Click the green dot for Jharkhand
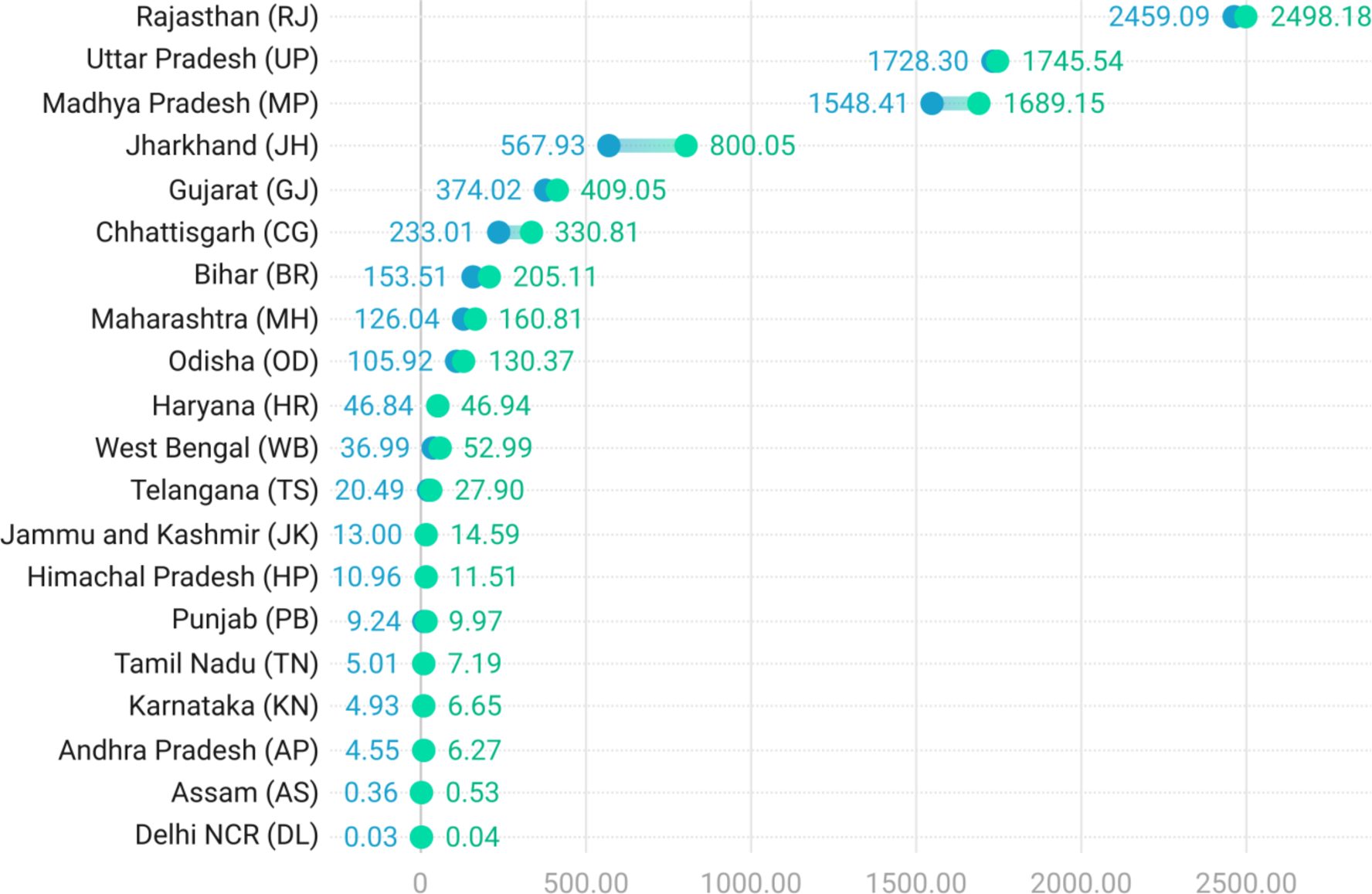The image size is (1372, 894). (x=686, y=145)
